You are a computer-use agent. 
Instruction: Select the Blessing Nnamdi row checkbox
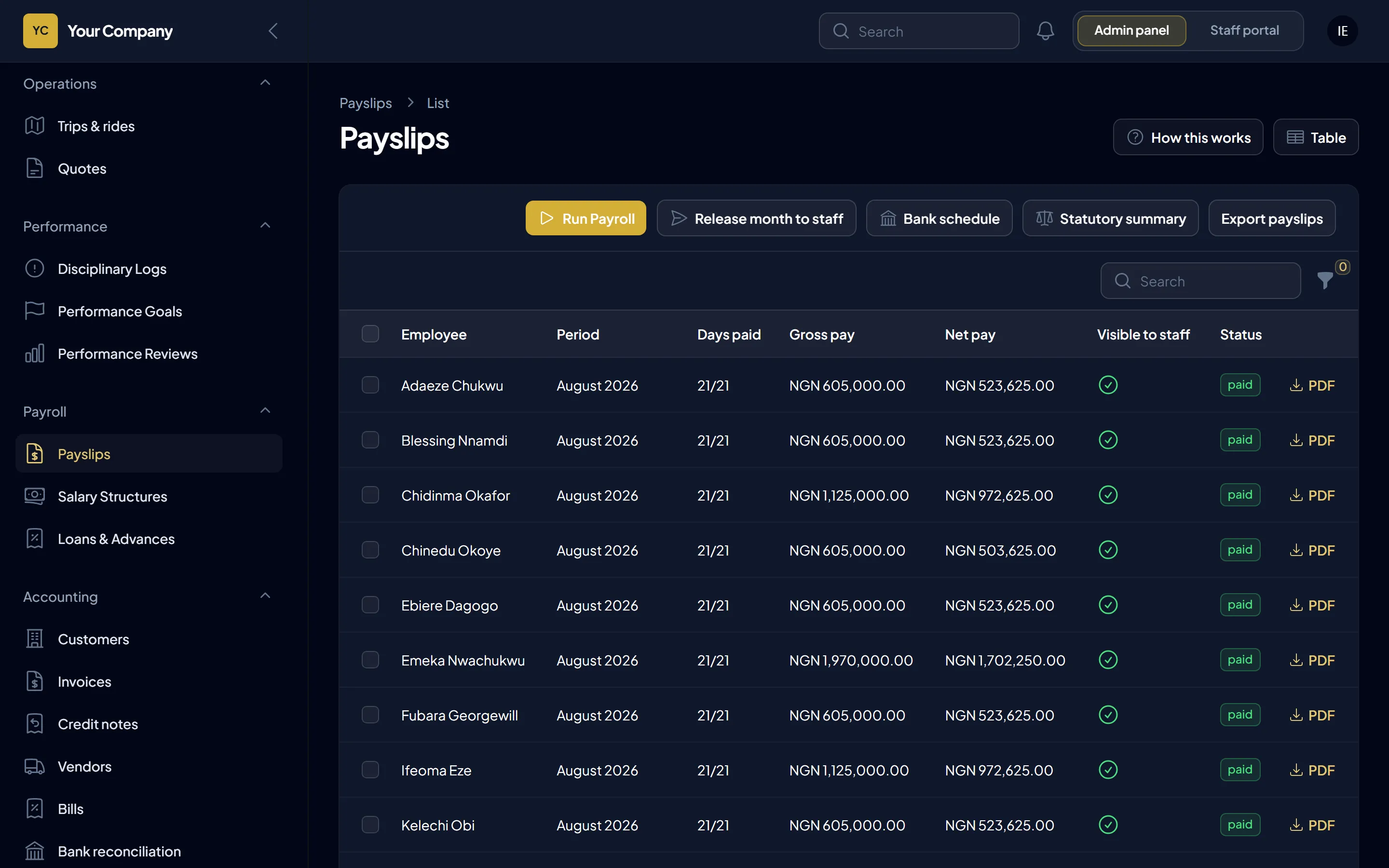pyautogui.click(x=370, y=440)
